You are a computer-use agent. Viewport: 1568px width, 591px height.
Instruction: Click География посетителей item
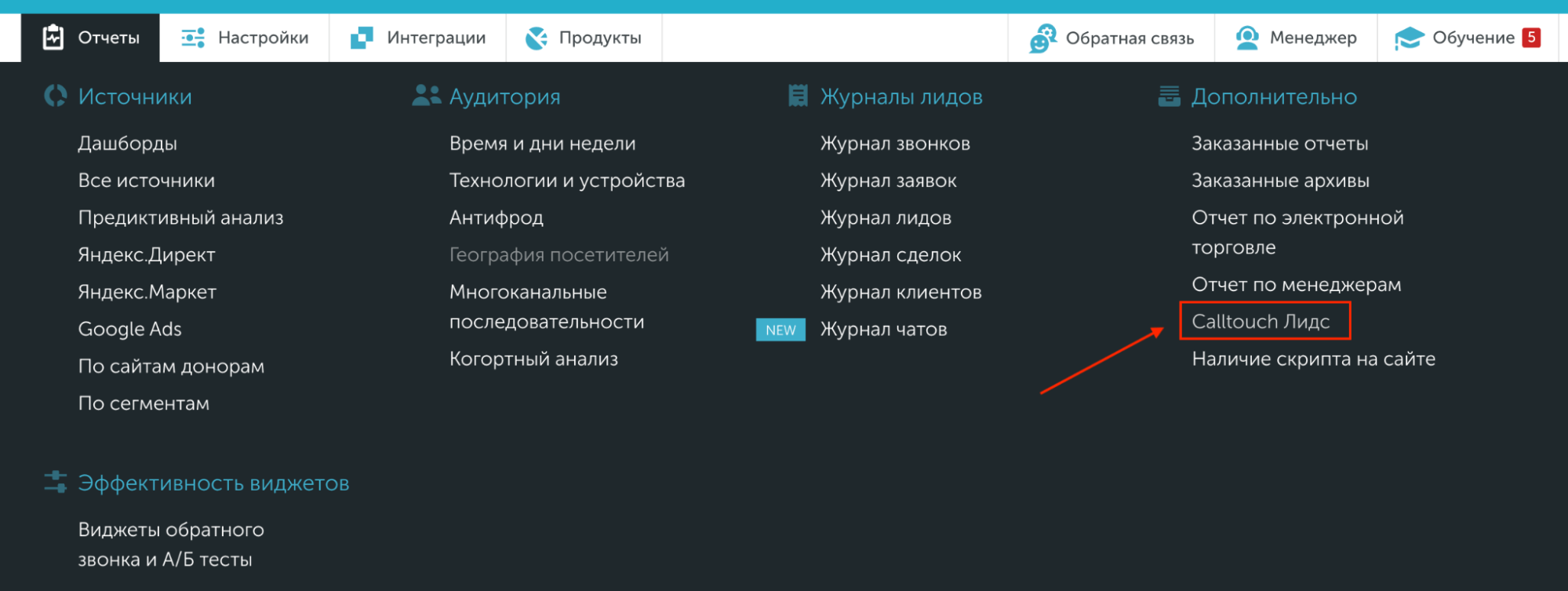click(x=559, y=255)
